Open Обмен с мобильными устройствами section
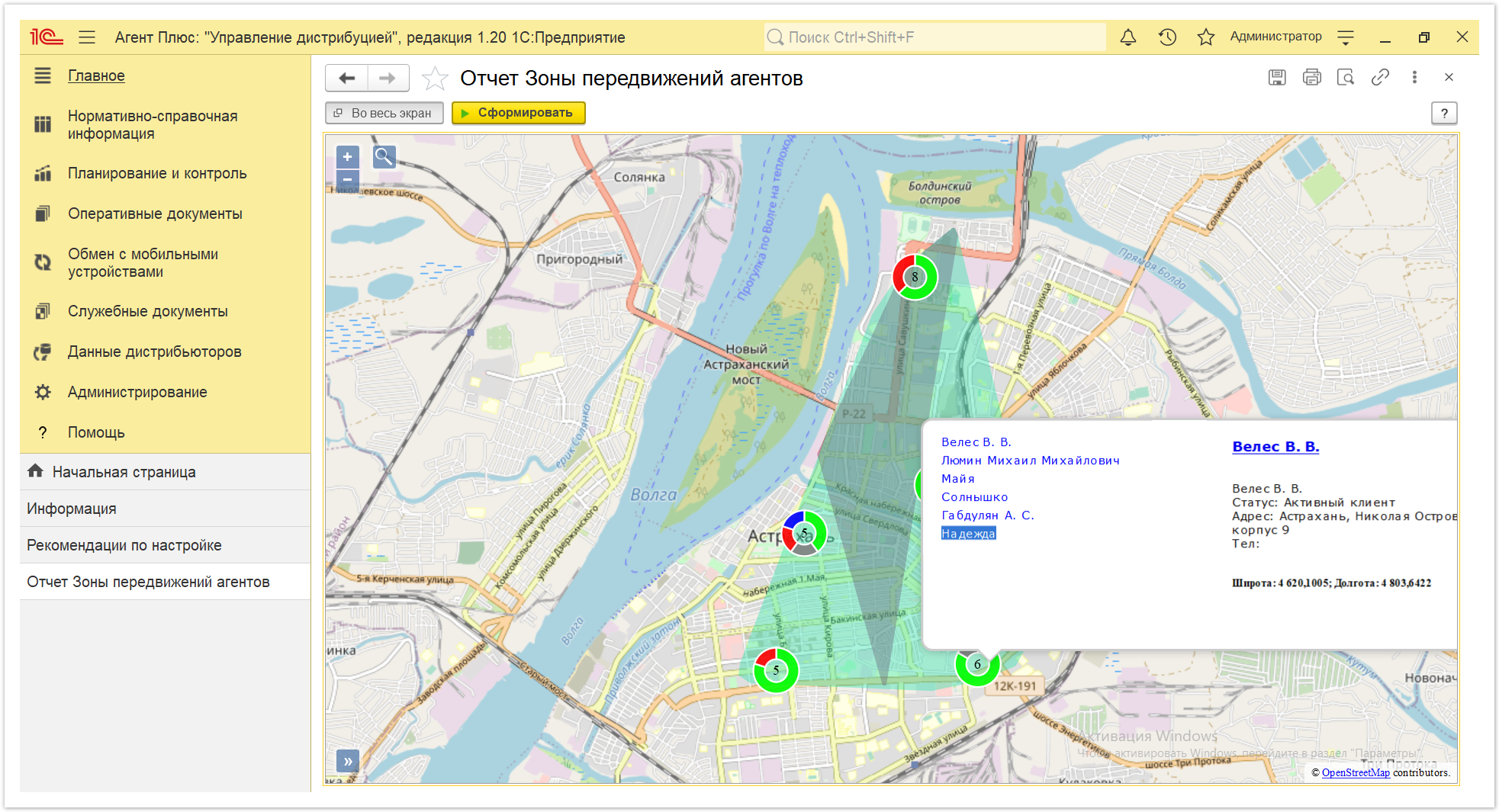 [143, 263]
